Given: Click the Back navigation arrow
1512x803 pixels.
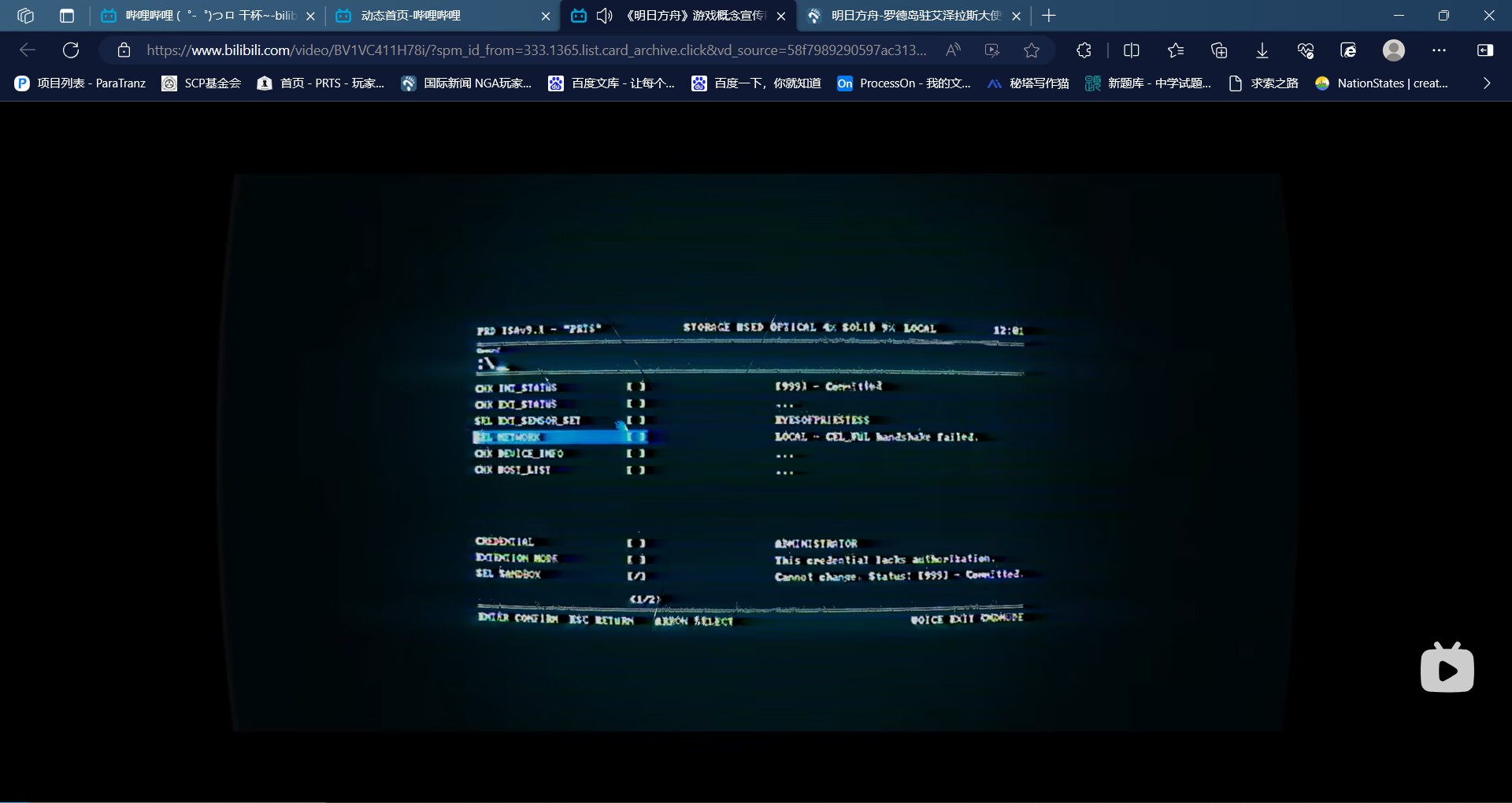Looking at the screenshot, I should click(28, 50).
